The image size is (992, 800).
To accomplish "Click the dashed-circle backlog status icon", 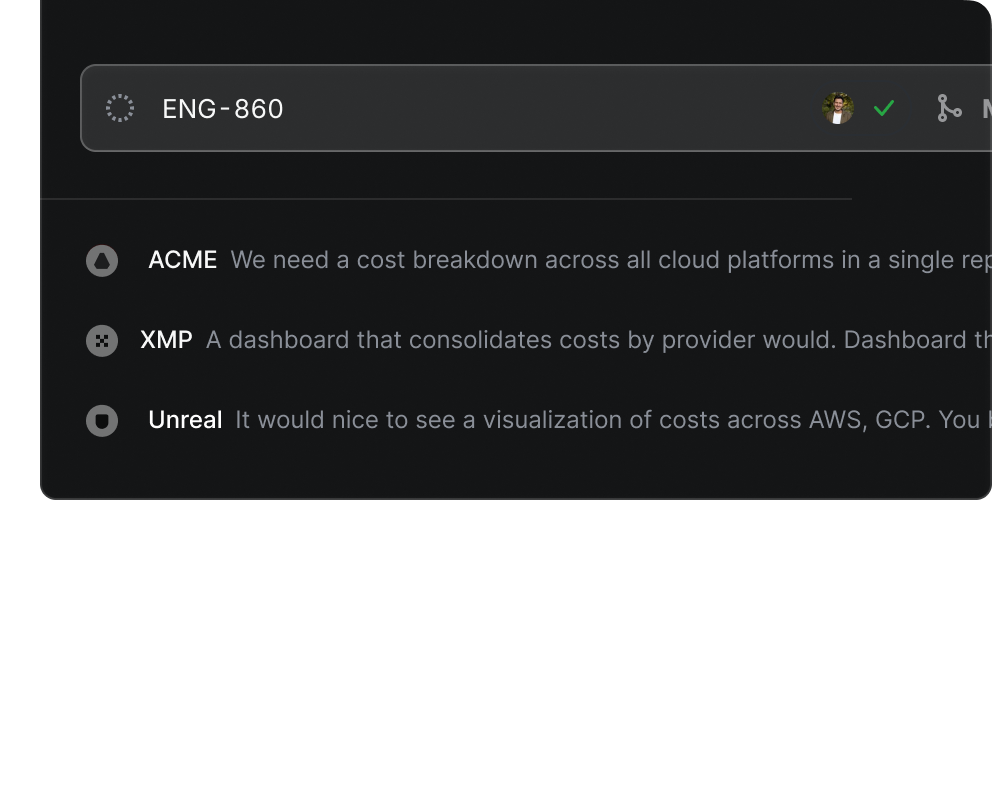I will 120,108.
